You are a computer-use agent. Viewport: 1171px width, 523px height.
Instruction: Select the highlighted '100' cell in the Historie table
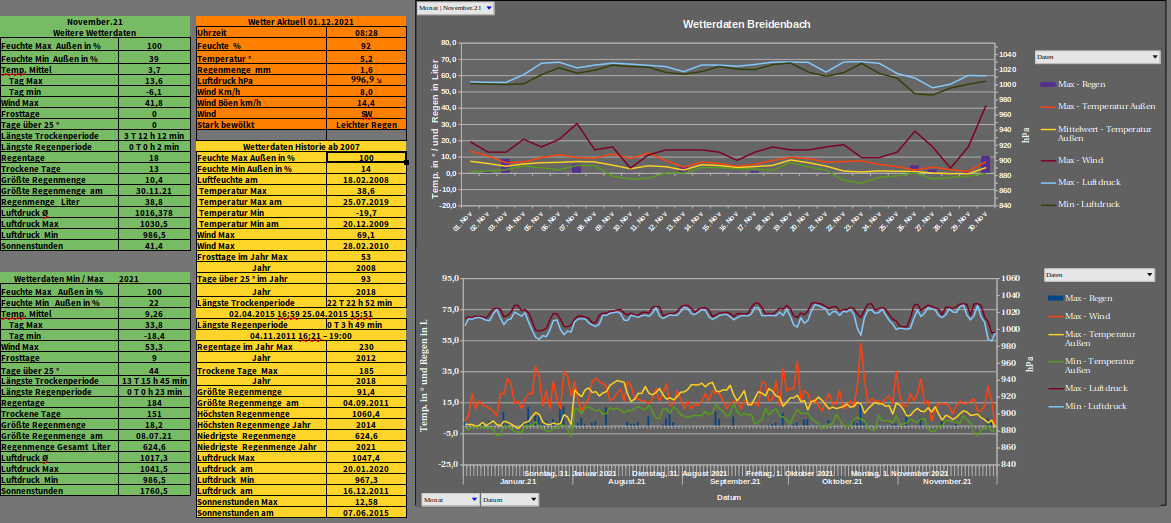click(x=367, y=158)
